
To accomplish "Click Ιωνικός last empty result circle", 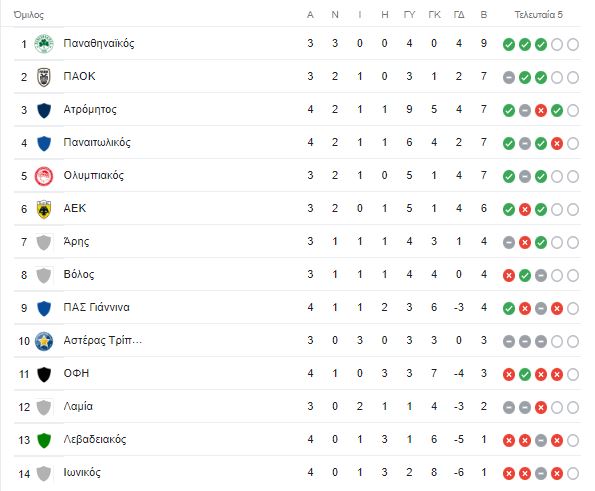I will [x=573, y=474].
